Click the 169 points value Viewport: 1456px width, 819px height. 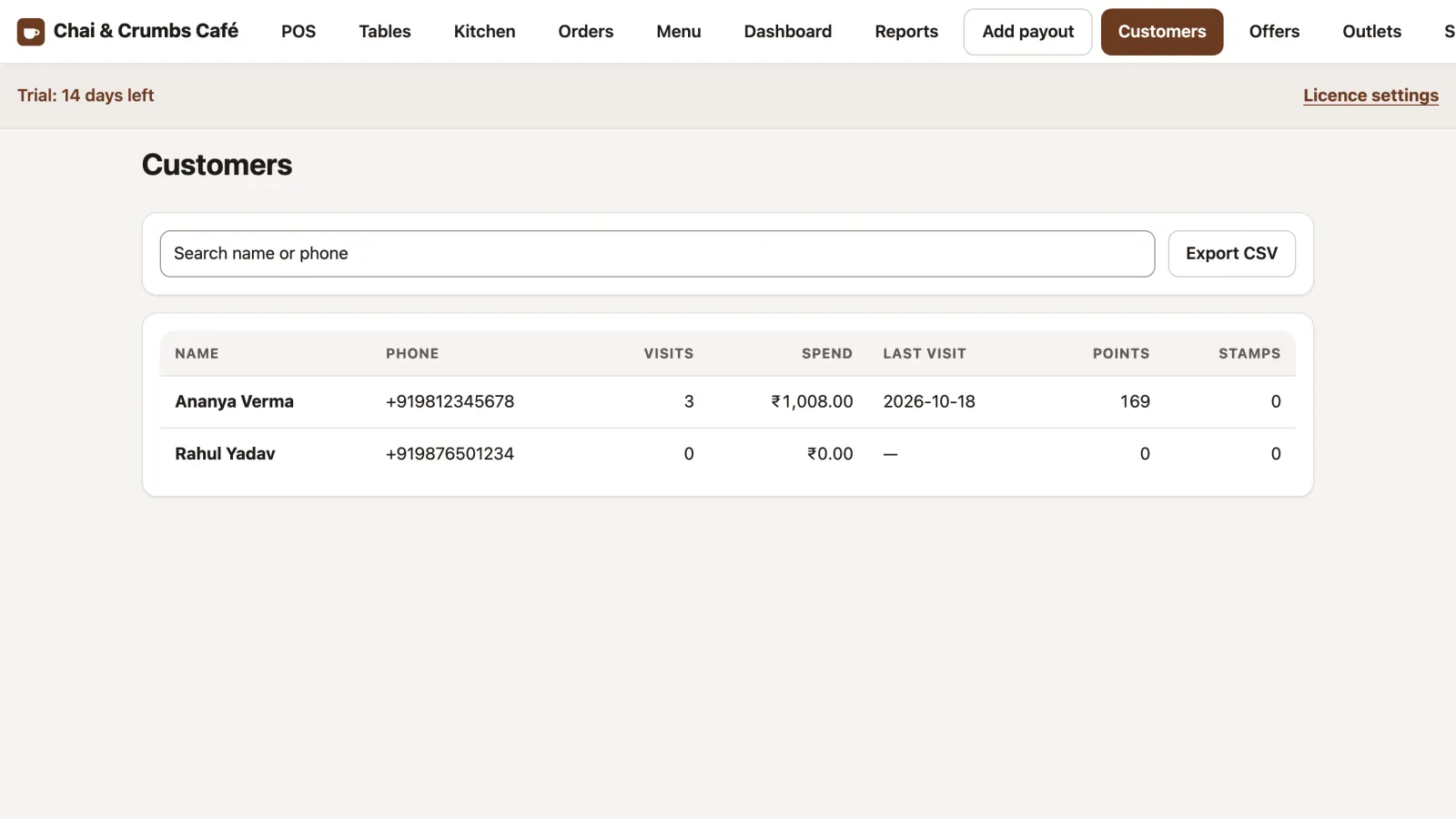[x=1135, y=402]
